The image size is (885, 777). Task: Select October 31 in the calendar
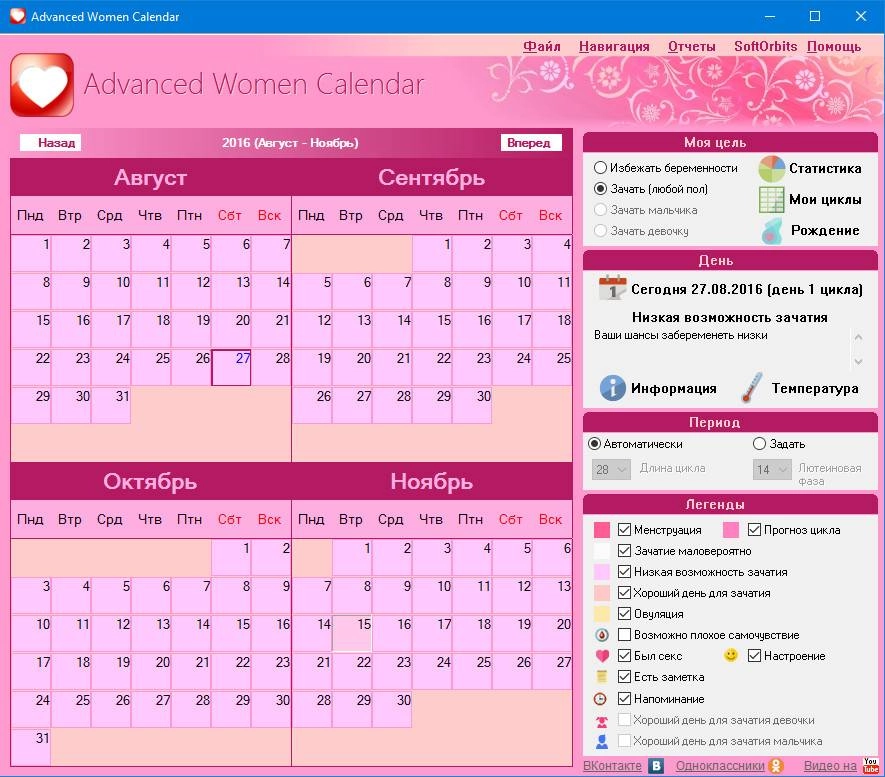[x=31, y=747]
